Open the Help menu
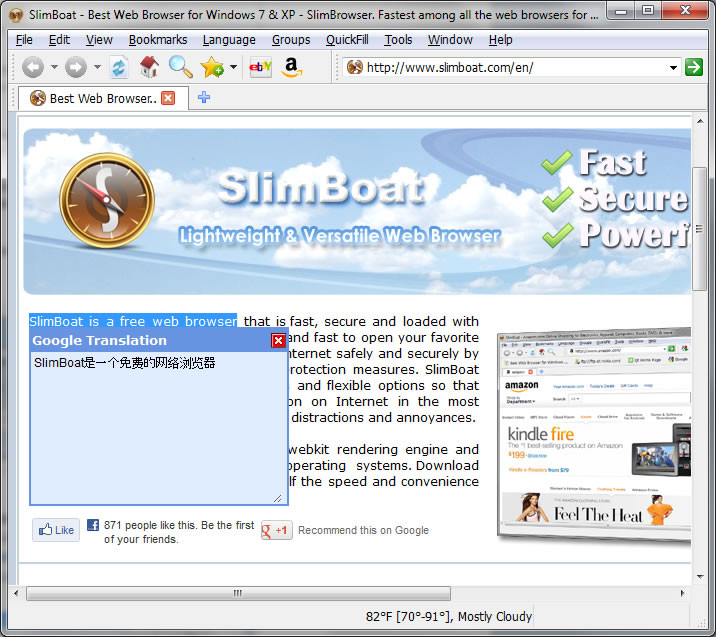 point(500,40)
